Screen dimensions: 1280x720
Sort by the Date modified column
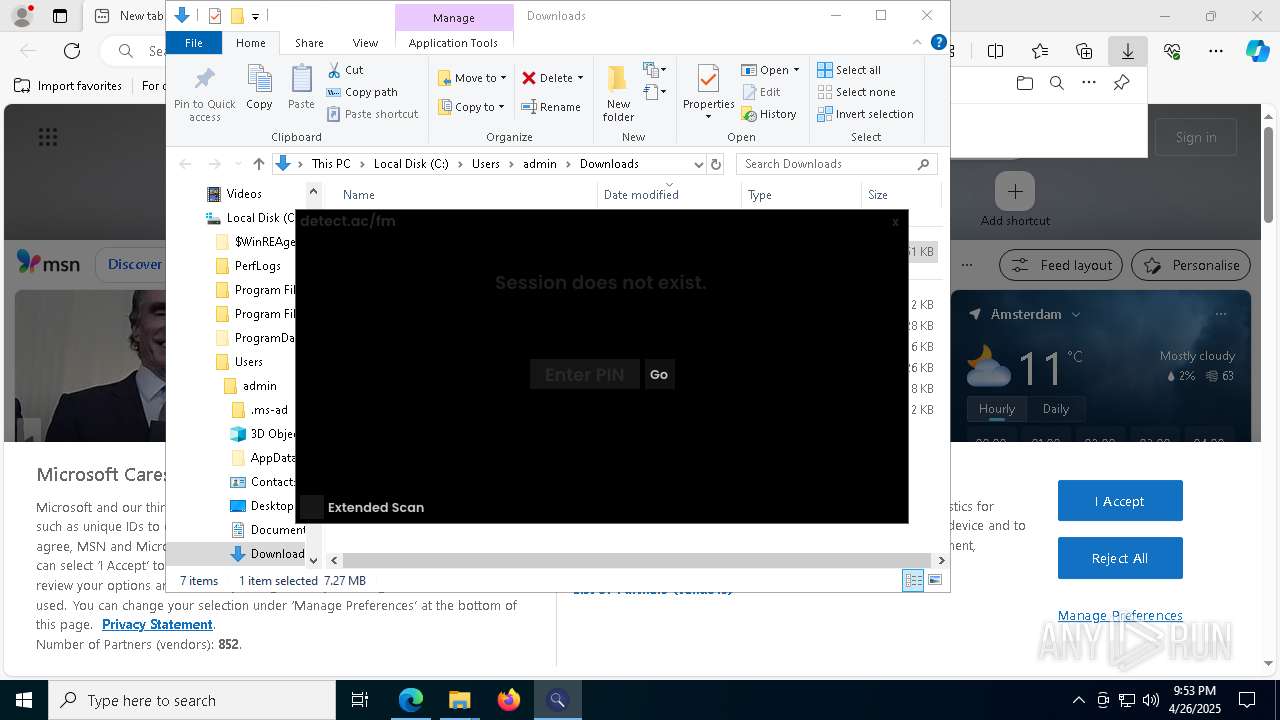pyautogui.click(x=670, y=195)
